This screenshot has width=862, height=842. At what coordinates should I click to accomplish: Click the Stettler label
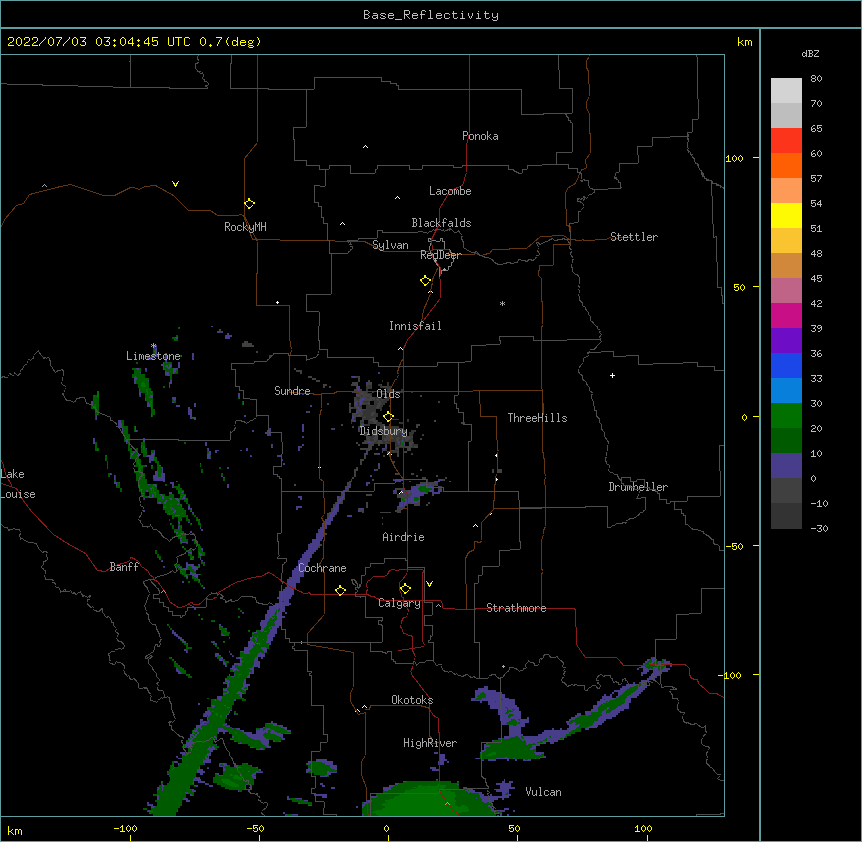pos(634,237)
